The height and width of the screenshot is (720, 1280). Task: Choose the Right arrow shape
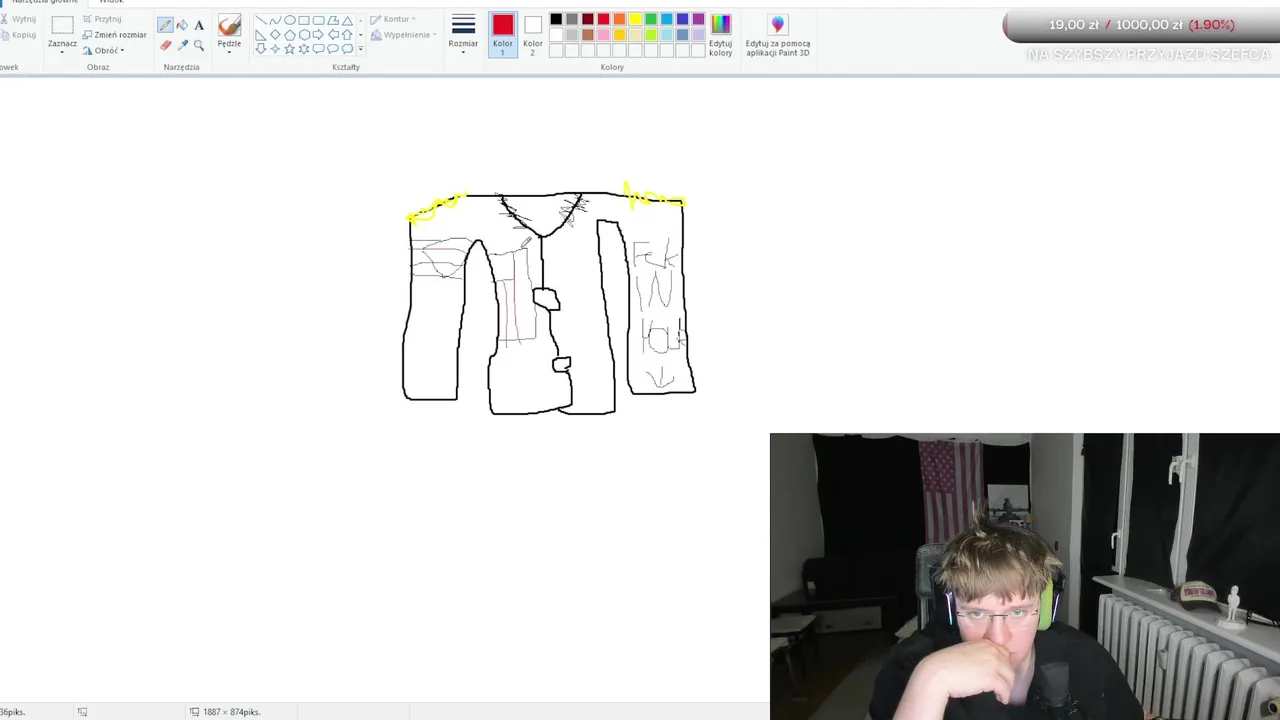point(318,35)
